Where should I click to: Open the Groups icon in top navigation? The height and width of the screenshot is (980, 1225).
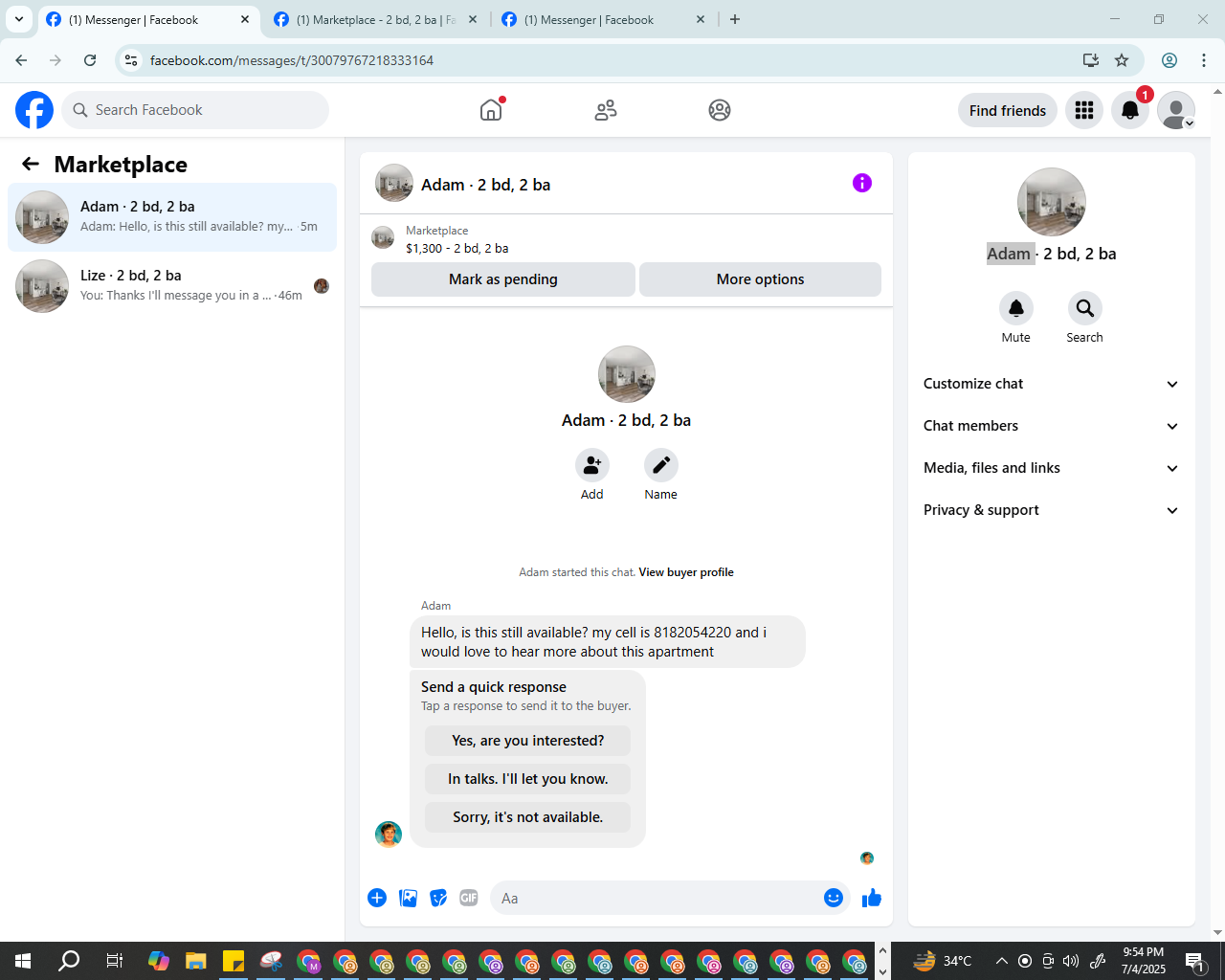(x=720, y=110)
